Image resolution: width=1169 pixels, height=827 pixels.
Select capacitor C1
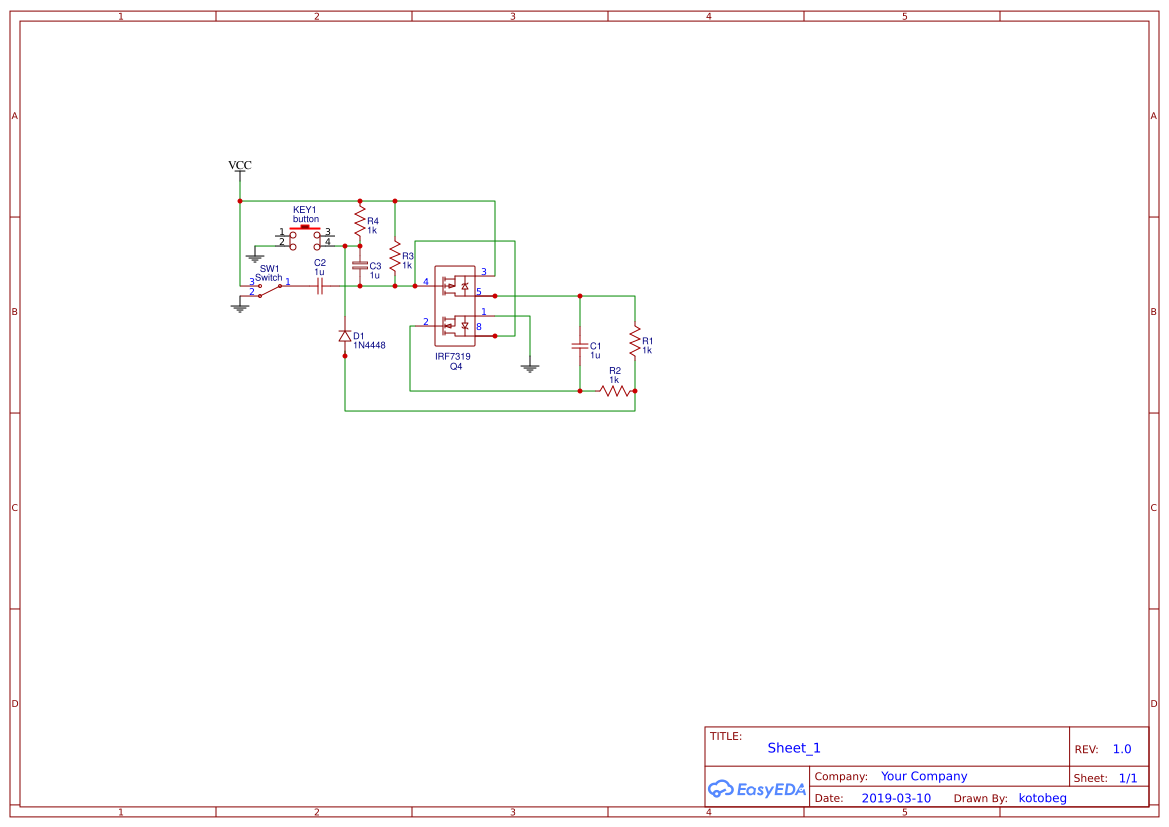point(580,348)
